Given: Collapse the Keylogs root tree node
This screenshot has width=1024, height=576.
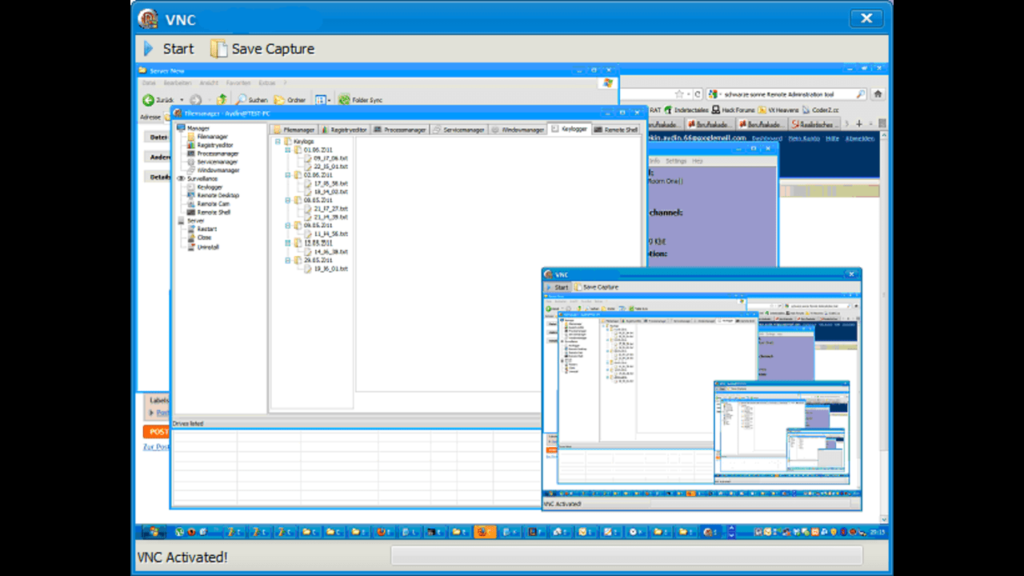Looking at the screenshot, I should 278,141.
